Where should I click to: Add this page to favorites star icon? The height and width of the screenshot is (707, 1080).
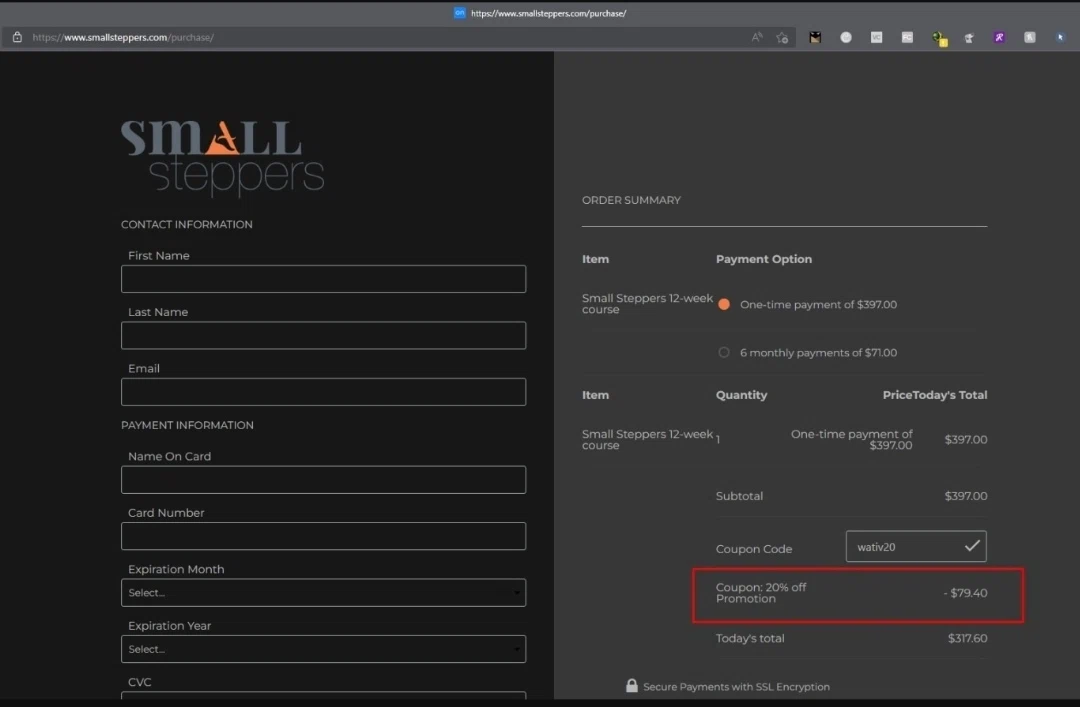coord(782,38)
